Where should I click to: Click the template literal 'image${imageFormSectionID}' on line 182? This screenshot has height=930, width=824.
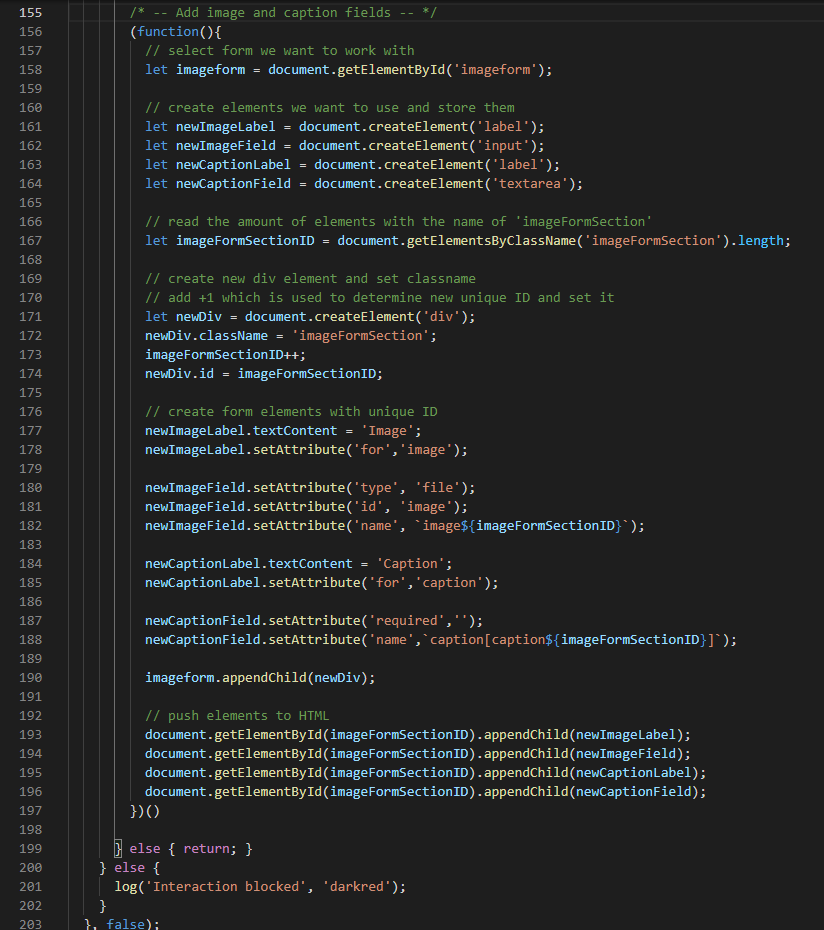click(522, 525)
